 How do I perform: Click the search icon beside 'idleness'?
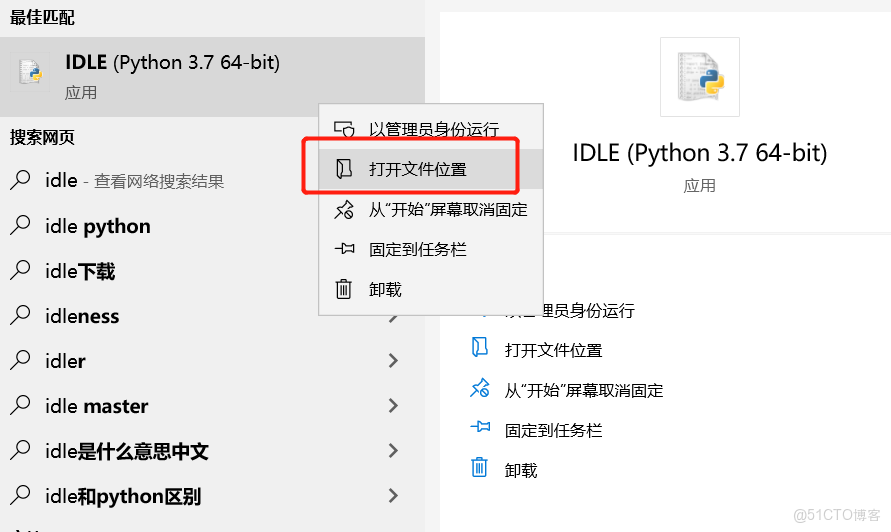click(x=20, y=315)
